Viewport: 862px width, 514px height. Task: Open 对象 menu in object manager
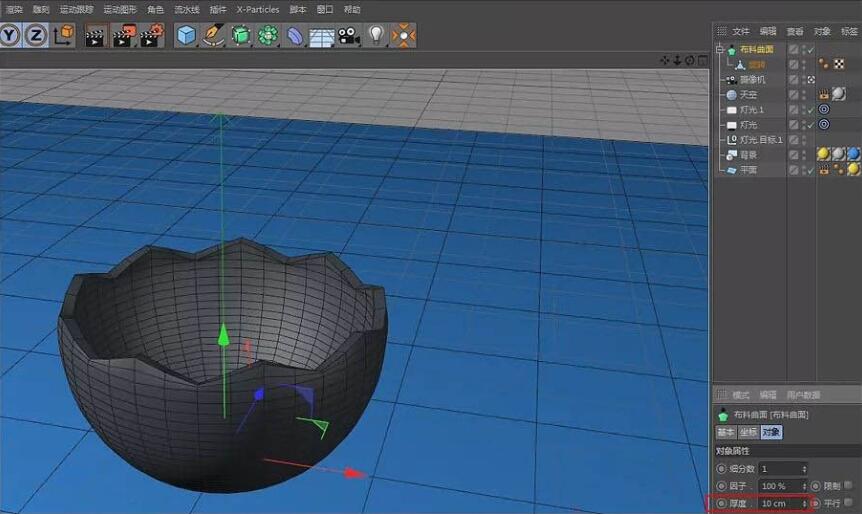(x=822, y=31)
